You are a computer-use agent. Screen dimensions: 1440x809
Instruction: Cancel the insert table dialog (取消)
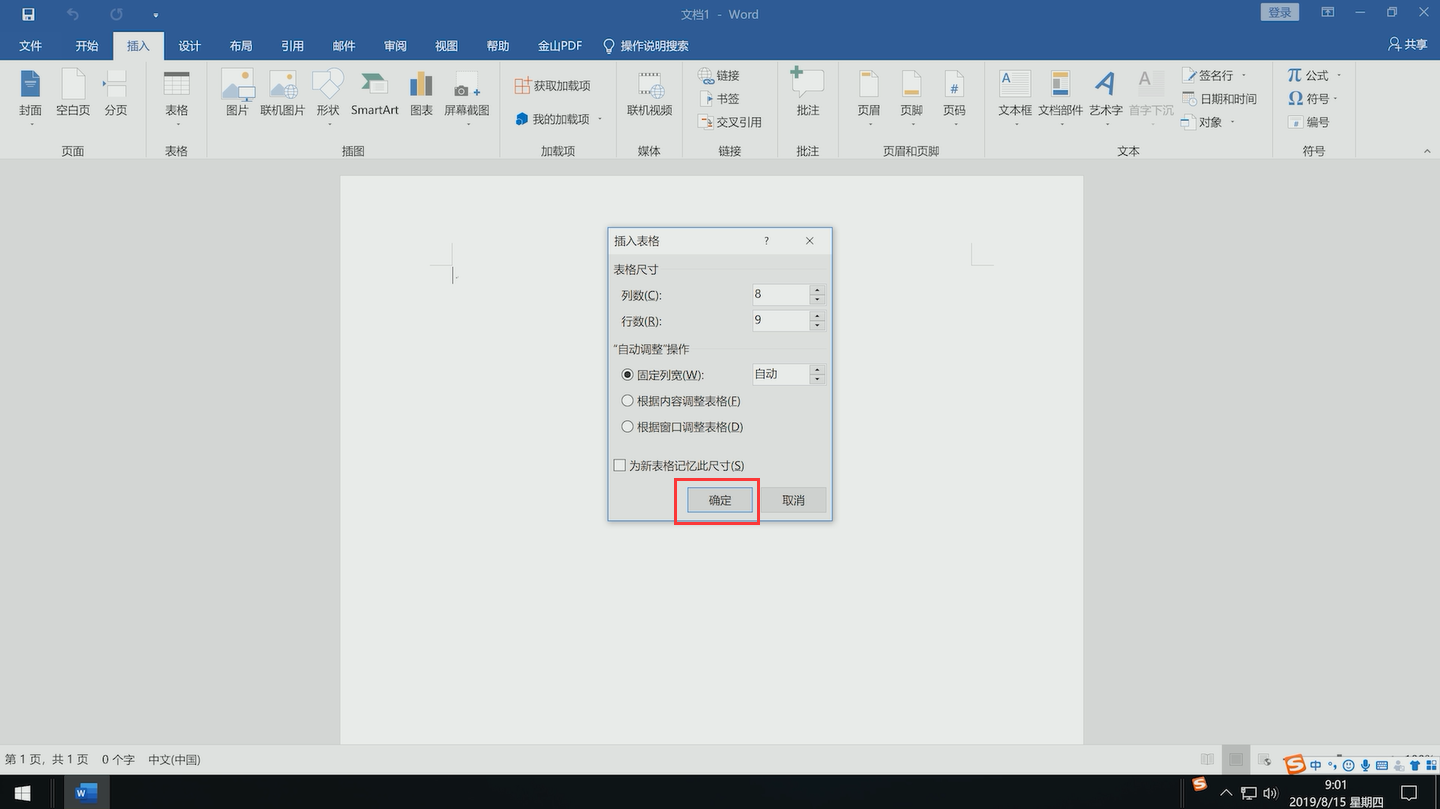(x=793, y=500)
